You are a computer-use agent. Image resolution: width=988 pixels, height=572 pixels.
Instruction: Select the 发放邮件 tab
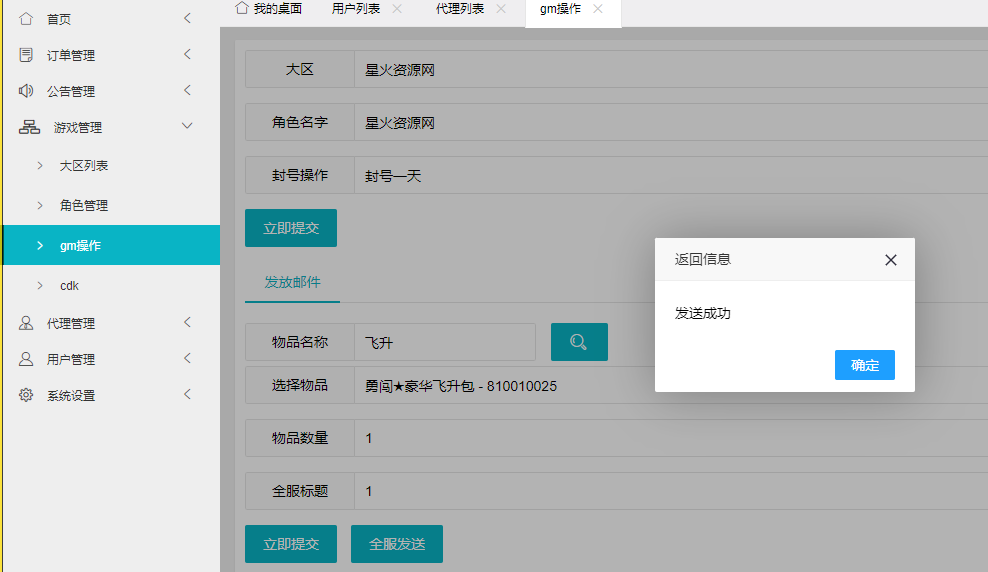coord(292,282)
